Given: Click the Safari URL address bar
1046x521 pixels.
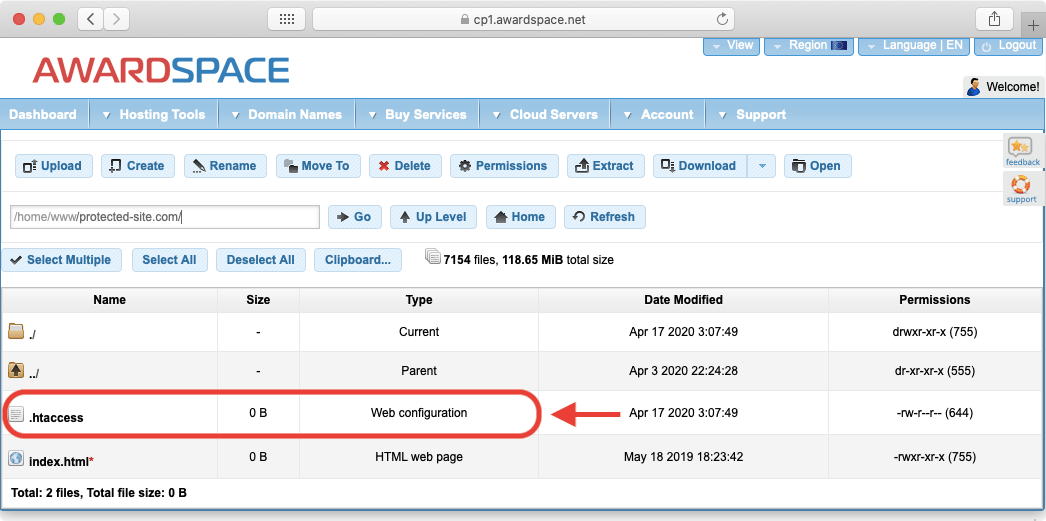Looking at the screenshot, I should (x=523, y=19).
